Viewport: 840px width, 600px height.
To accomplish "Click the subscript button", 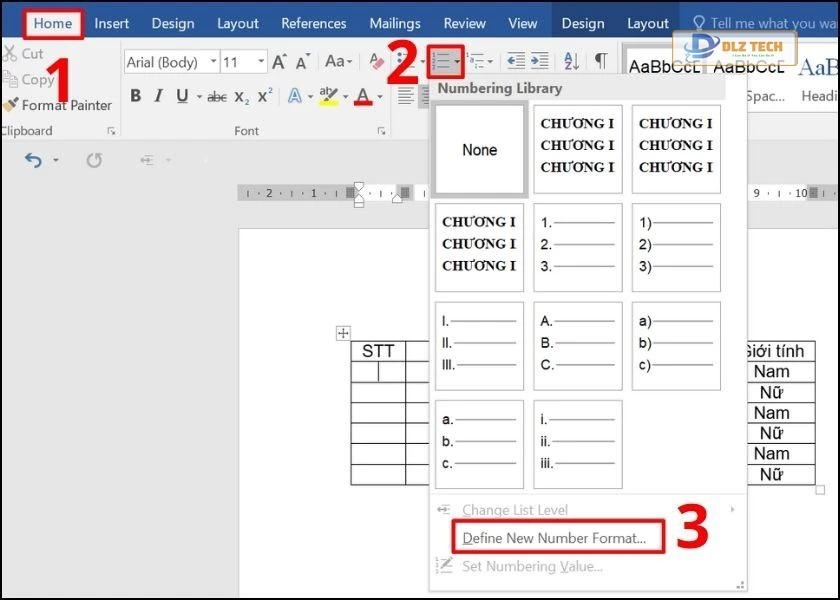I will pos(242,97).
